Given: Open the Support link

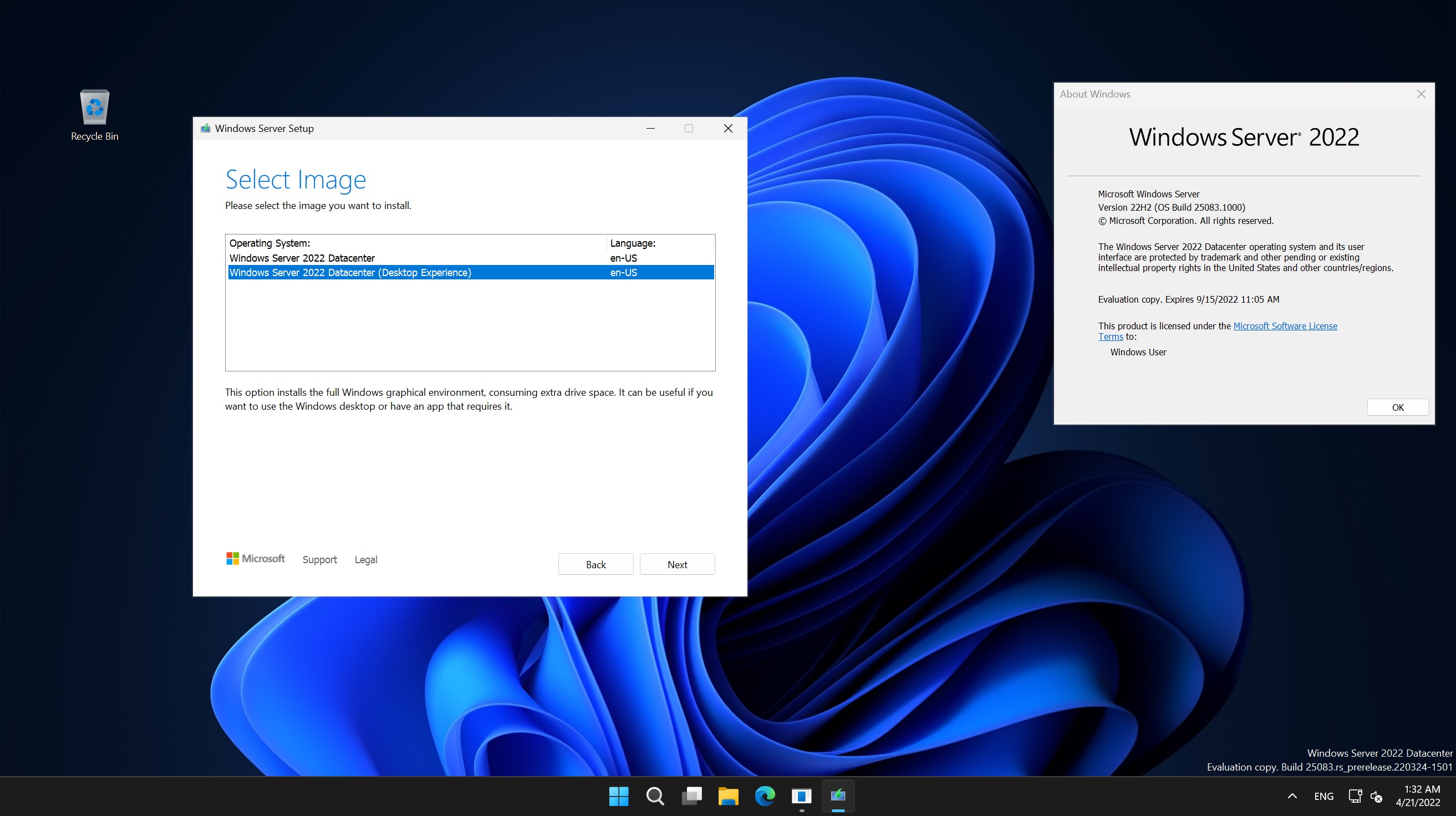Looking at the screenshot, I should click(x=319, y=559).
